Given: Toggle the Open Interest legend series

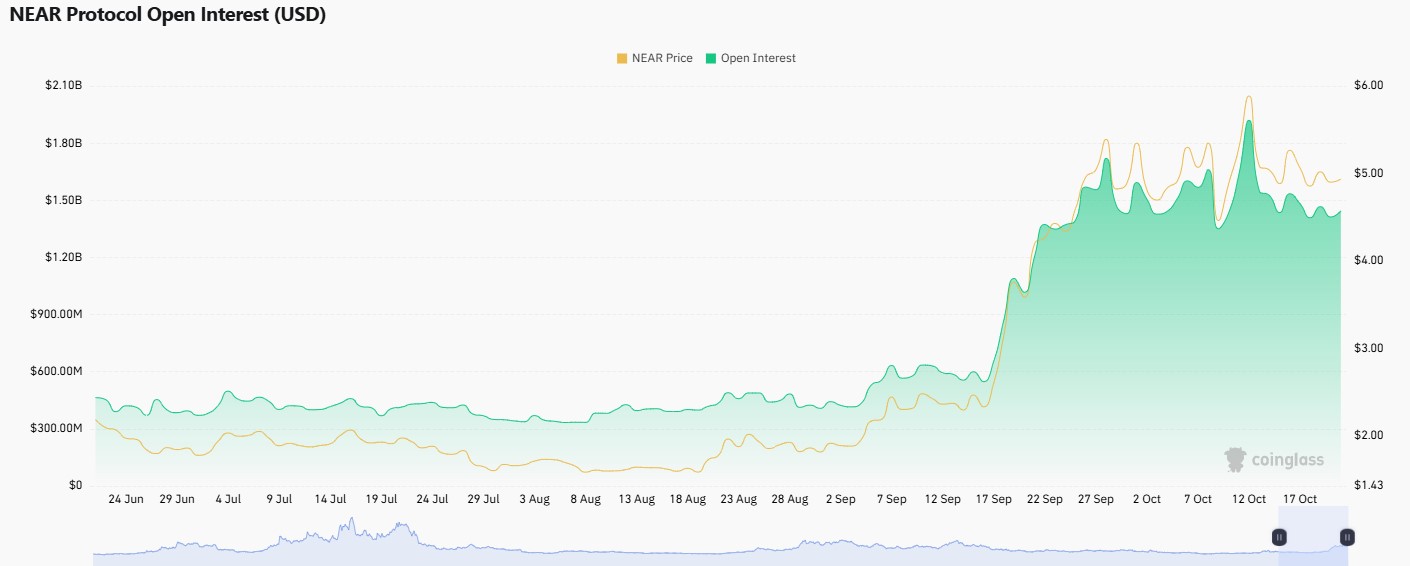Looking at the screenshot, I should (750, 58).
